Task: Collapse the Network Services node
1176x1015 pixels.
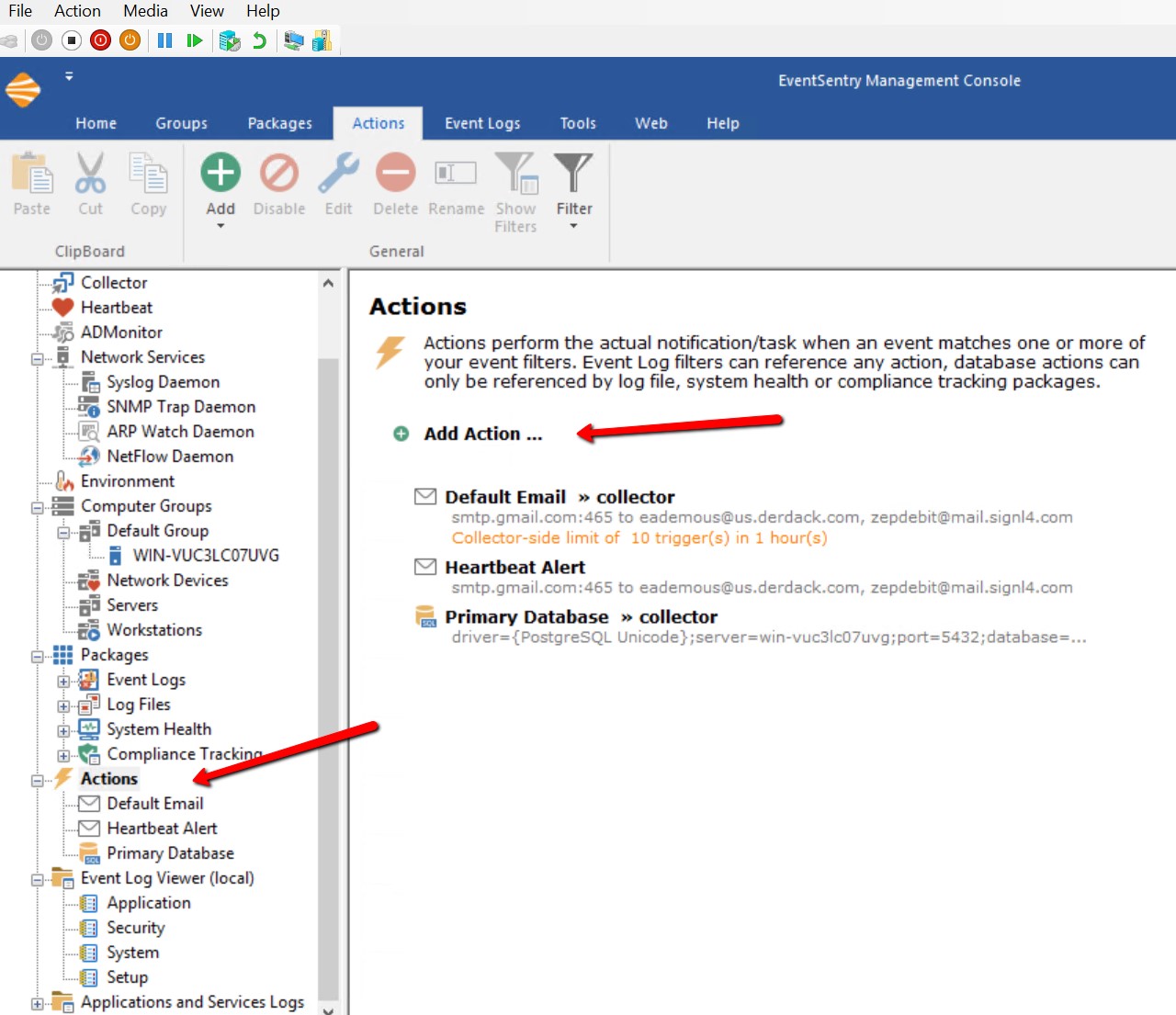Action: click(x=38, y=359)
